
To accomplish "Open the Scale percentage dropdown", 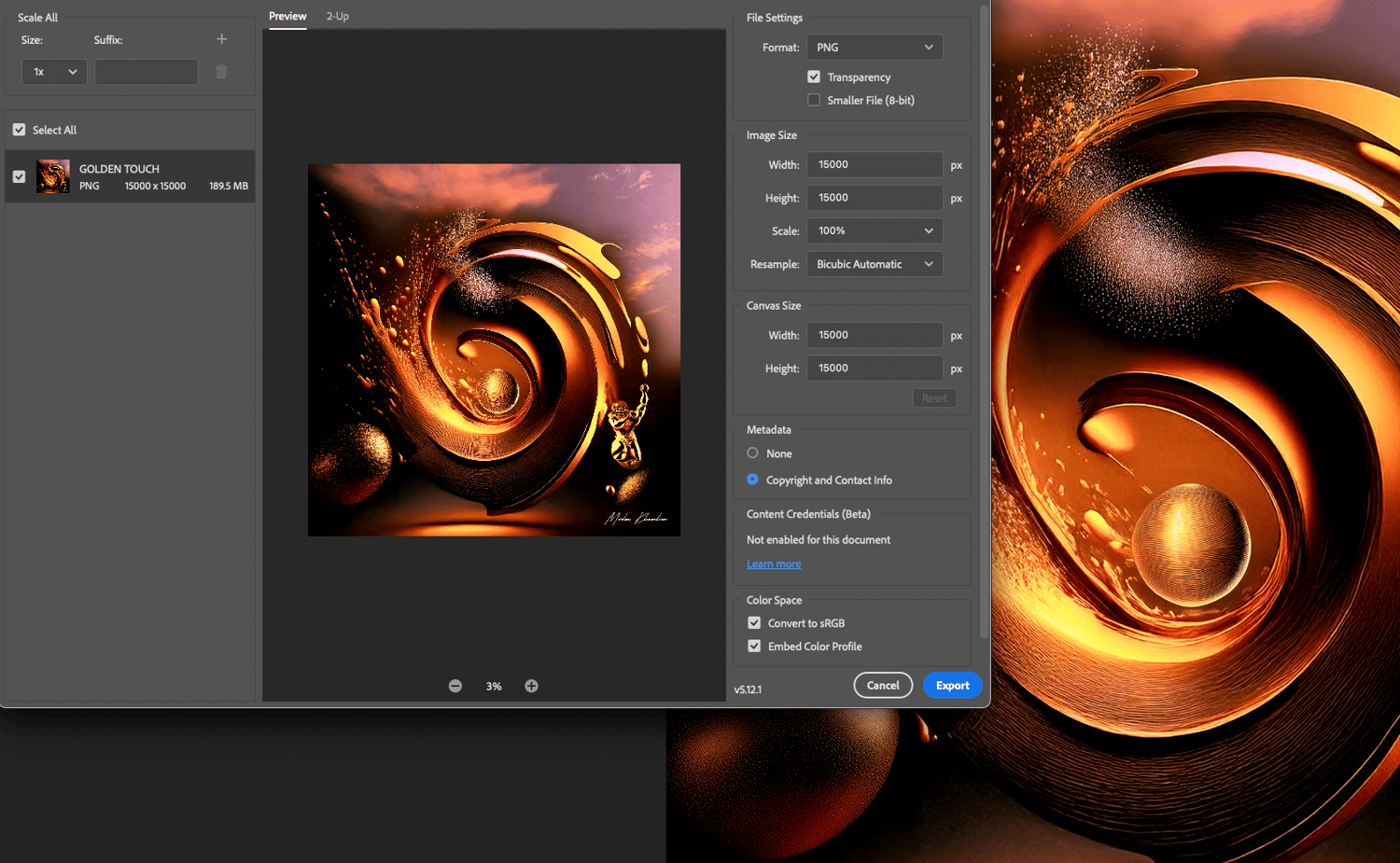I will click(875, 230).
